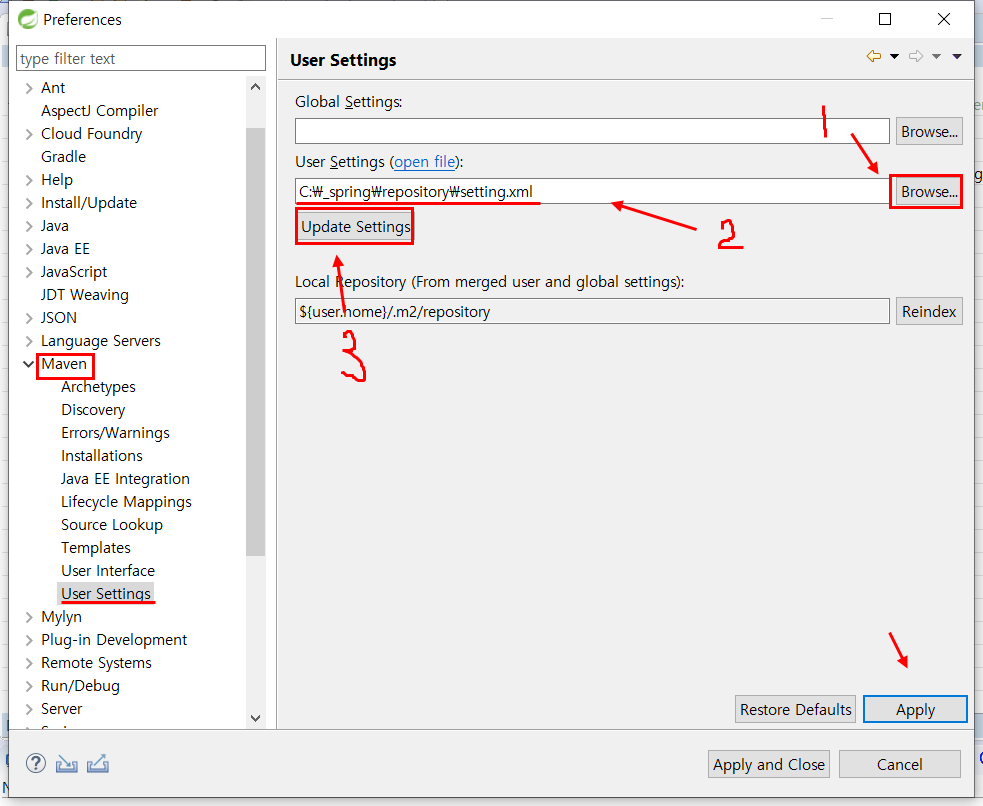The image size is (983, 806).
Task: Click the Apply button
Action: coord(915,709)
